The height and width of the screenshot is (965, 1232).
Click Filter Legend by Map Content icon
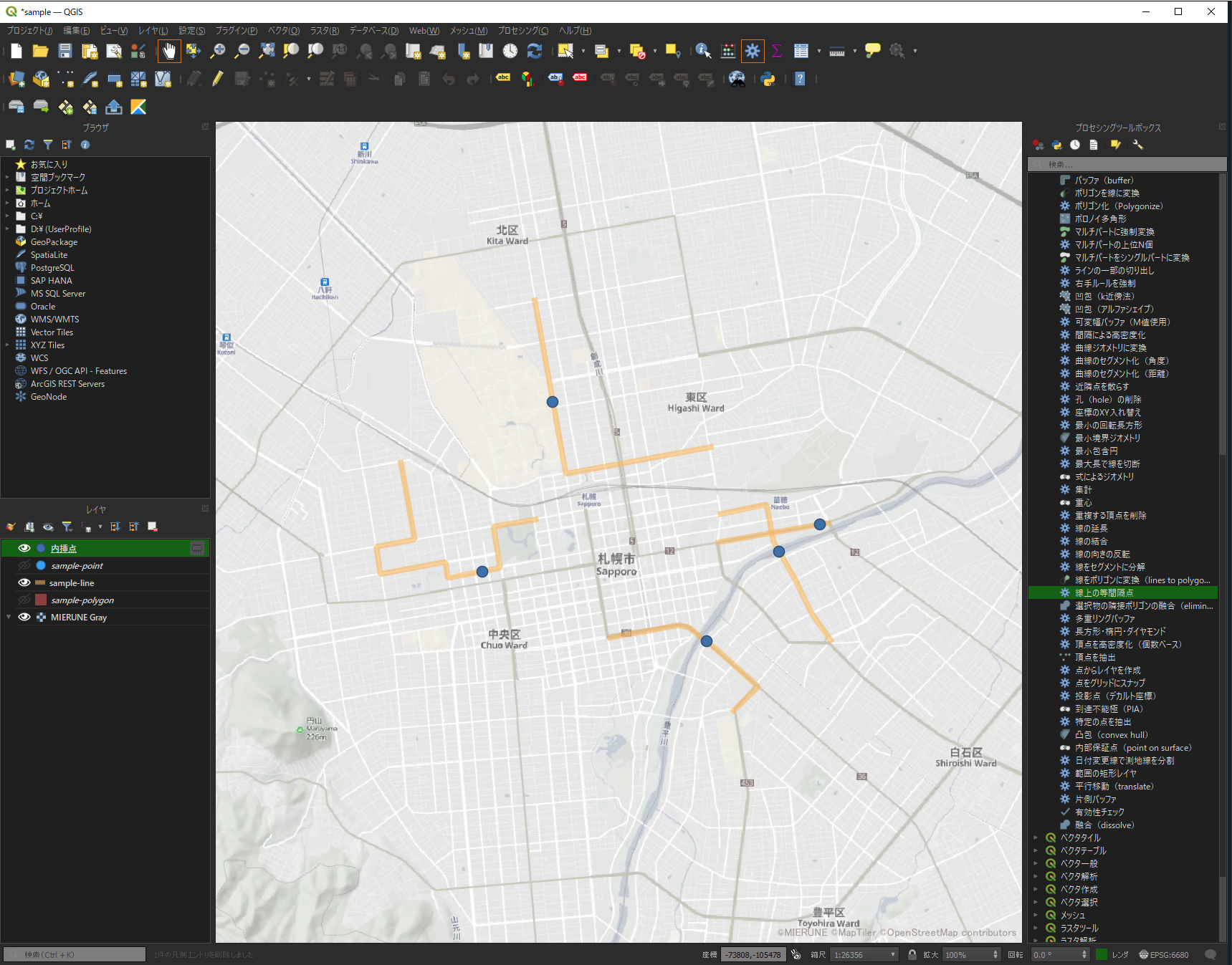67,527
